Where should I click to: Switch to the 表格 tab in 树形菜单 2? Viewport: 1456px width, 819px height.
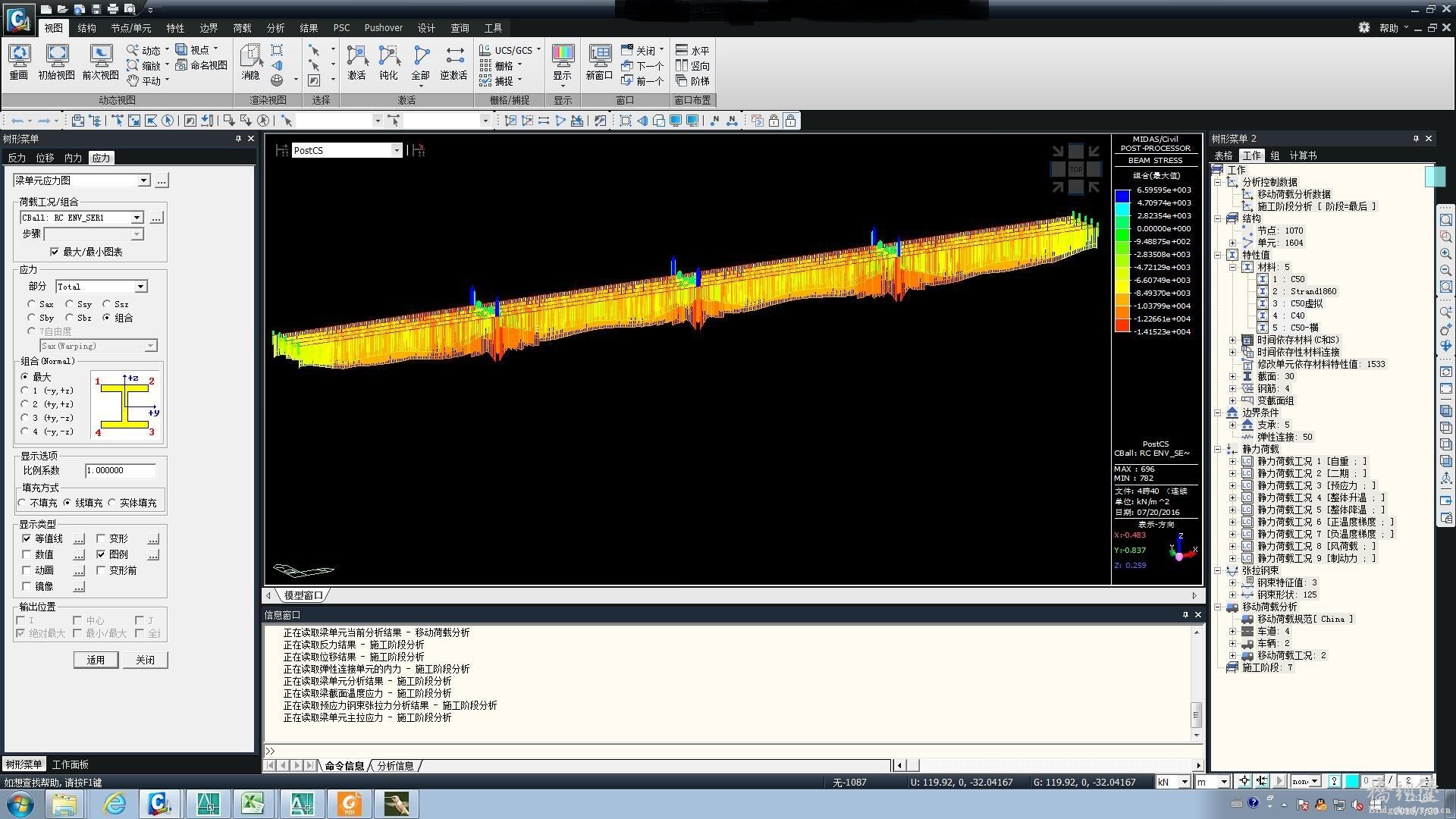(1223, 155)
